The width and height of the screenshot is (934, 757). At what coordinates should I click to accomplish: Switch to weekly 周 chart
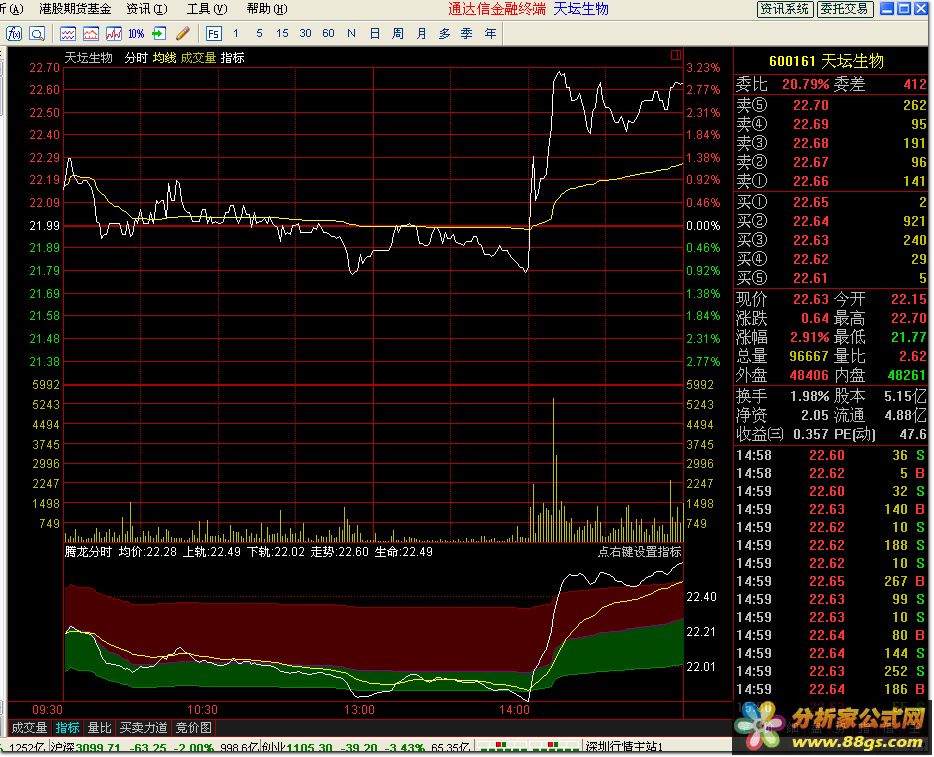[398, 34]
